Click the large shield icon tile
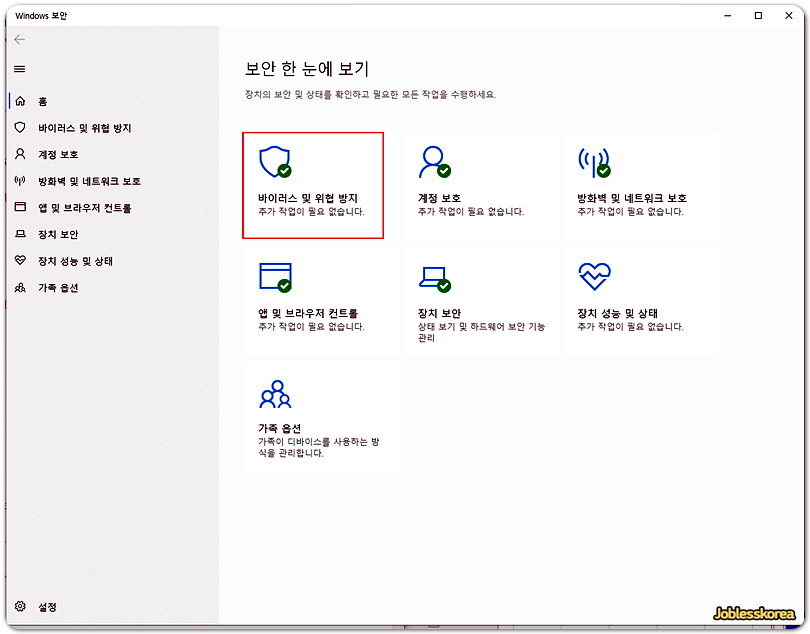Screen dimensions: 810x634 click(275, 162)
